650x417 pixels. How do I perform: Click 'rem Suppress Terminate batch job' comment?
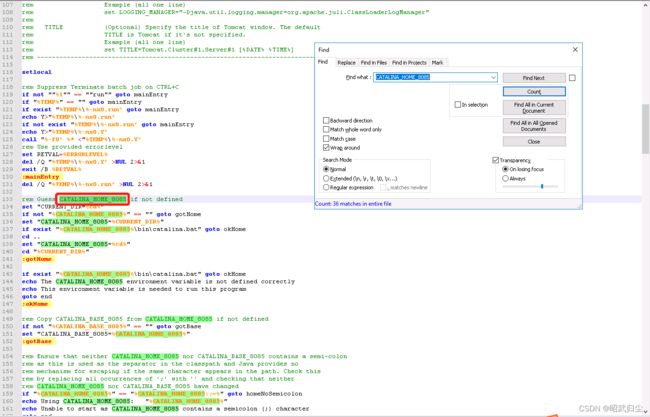coord(100,87)
